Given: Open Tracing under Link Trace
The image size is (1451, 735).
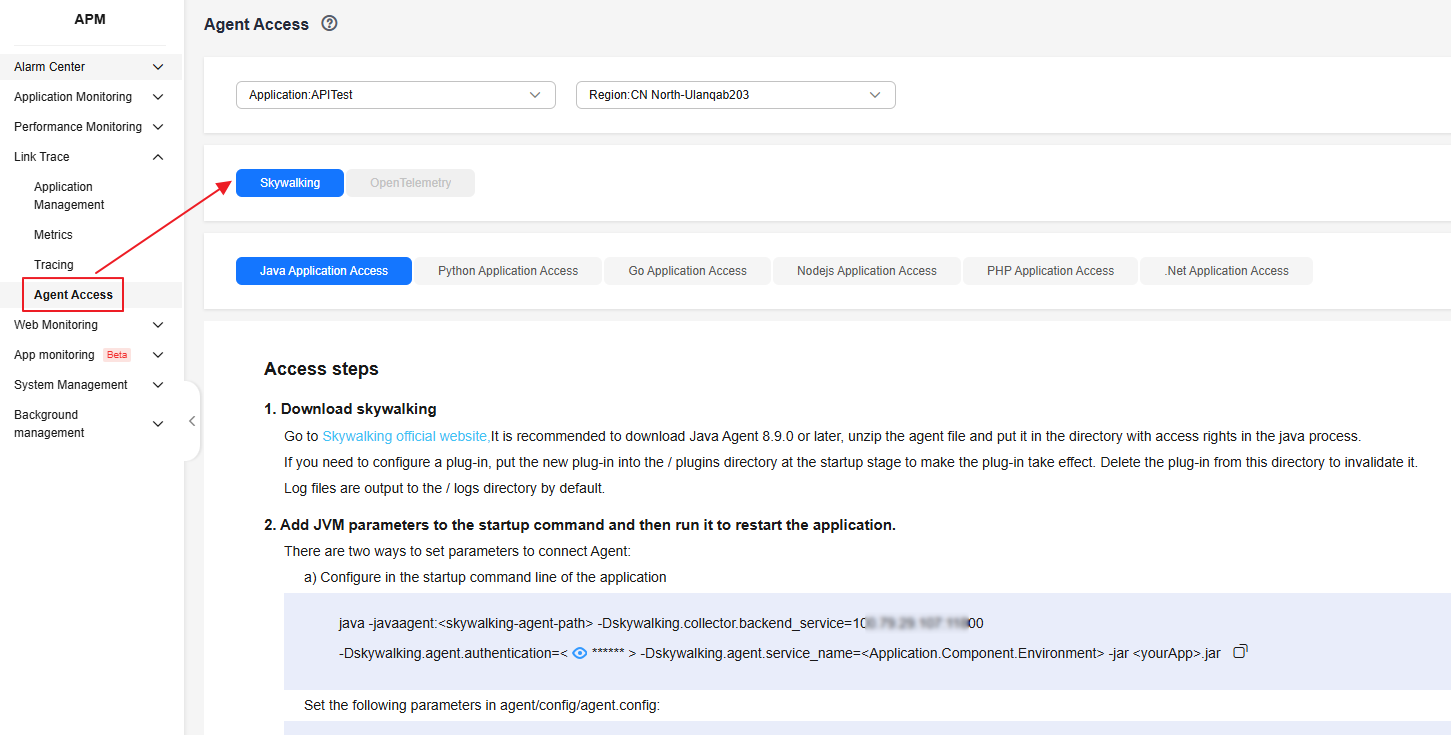Looking at the screenshot, I should coord(54,265).
